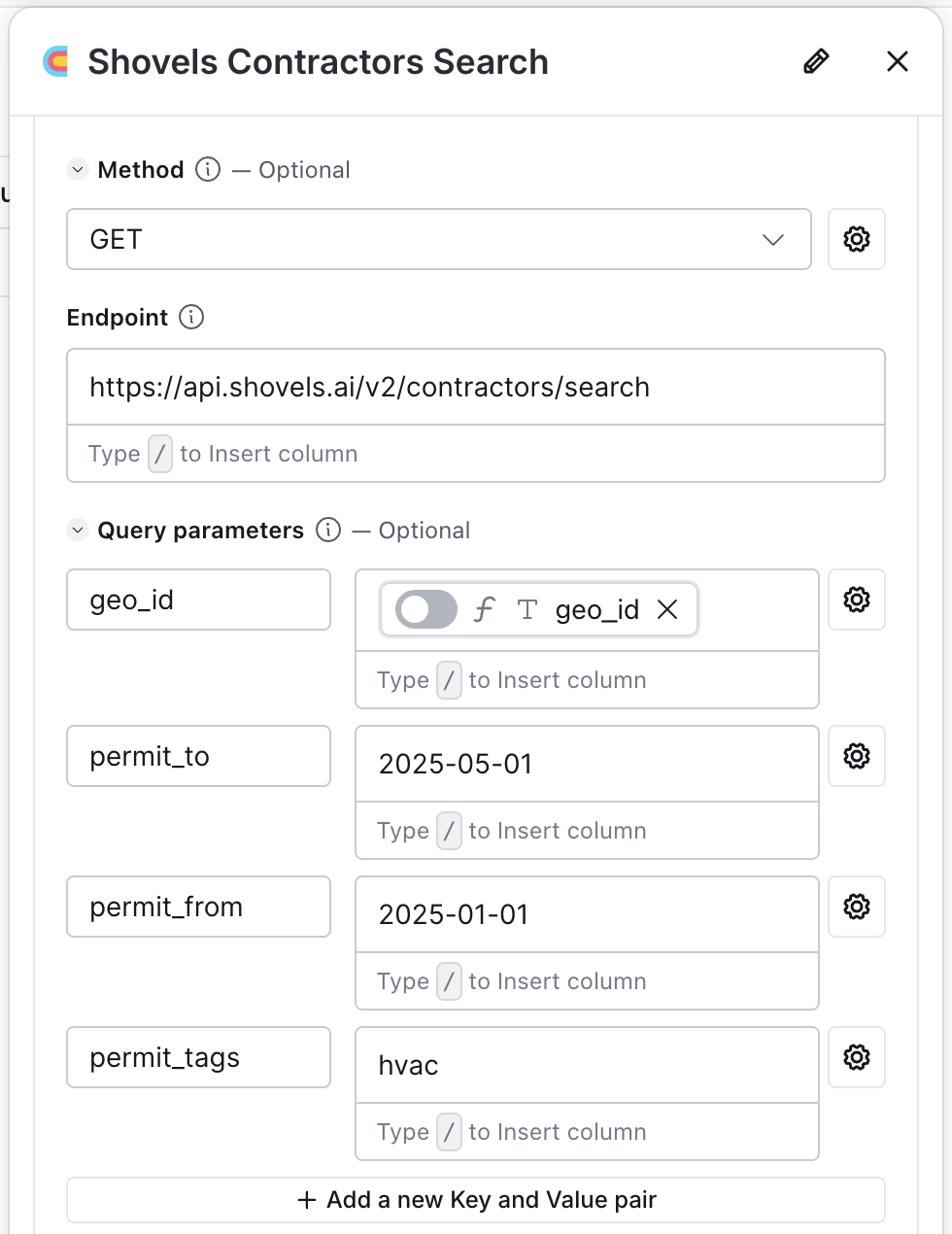Open settings gear next to the Method dropdown

[856, 239]
